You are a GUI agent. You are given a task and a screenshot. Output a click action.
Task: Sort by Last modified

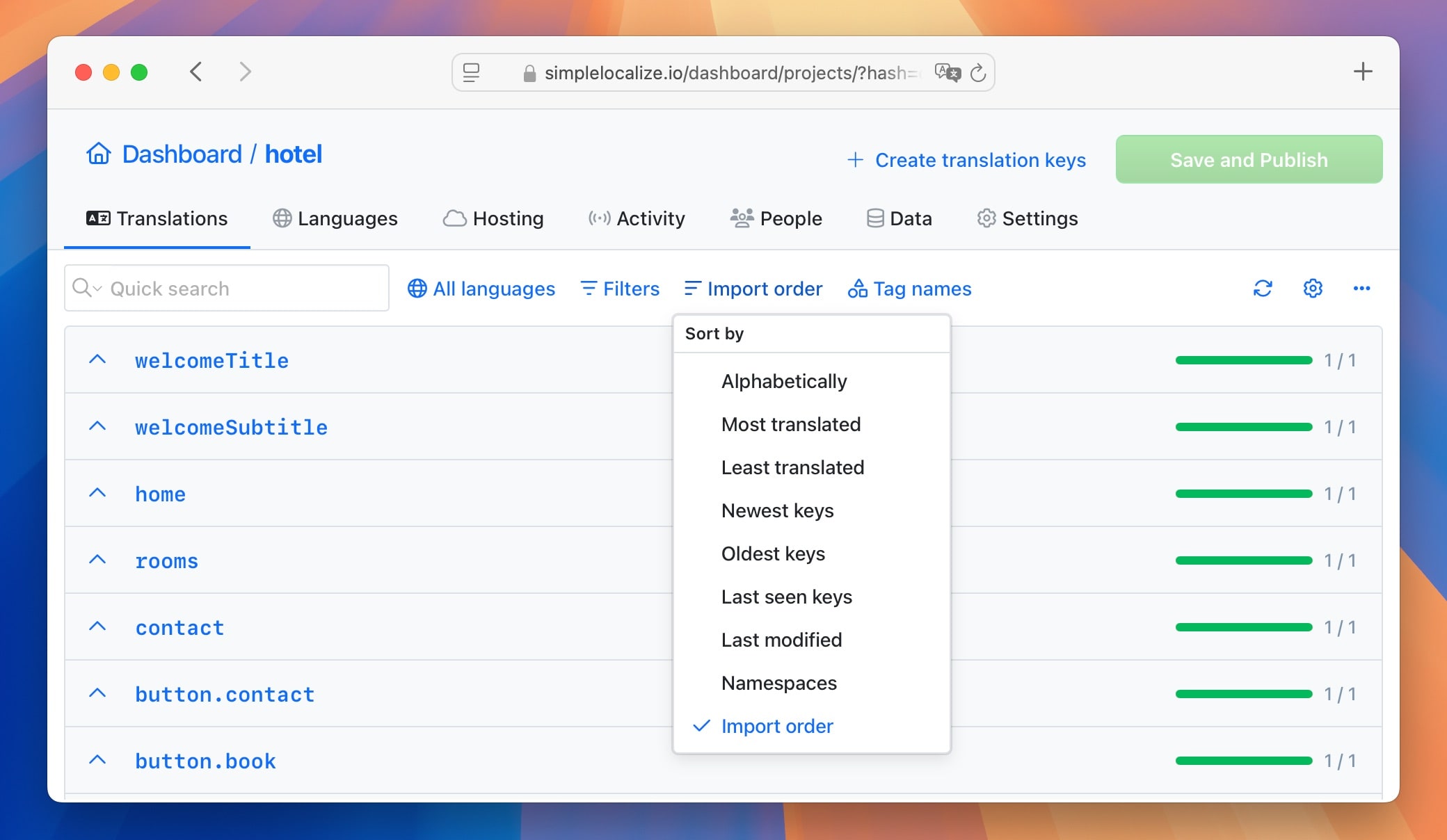(812, 640)
